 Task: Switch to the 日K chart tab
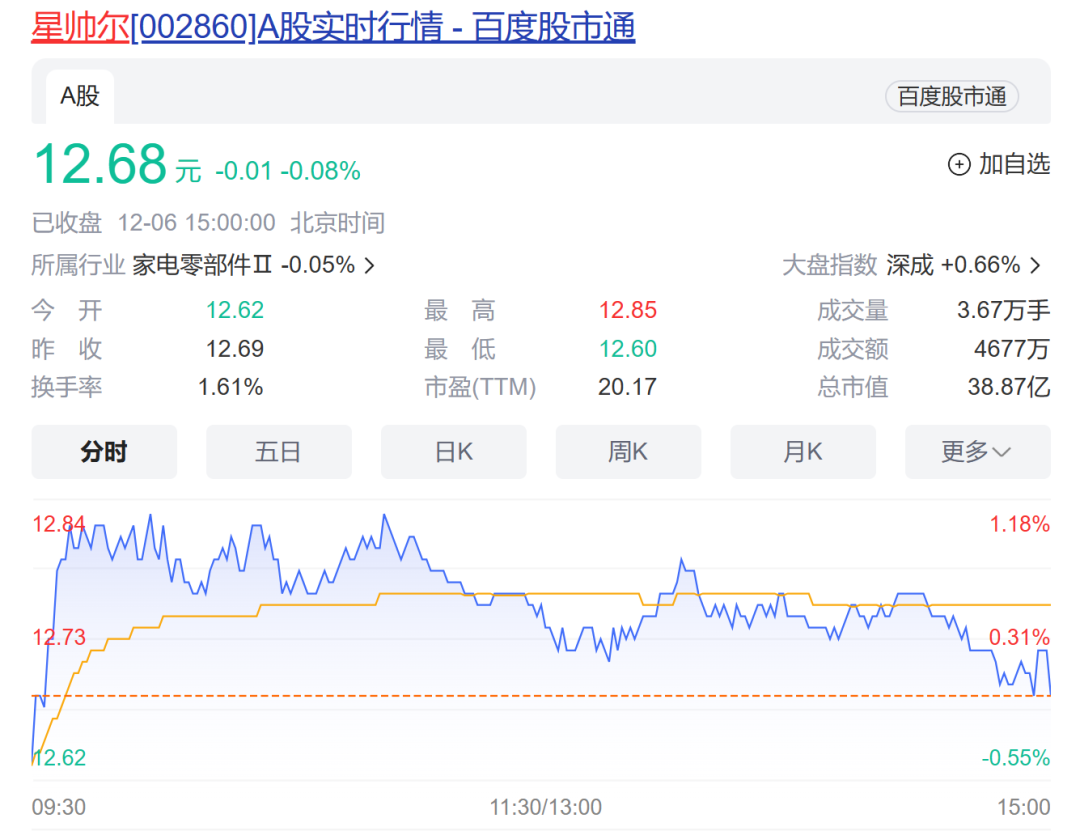click(x=454, y=452)
